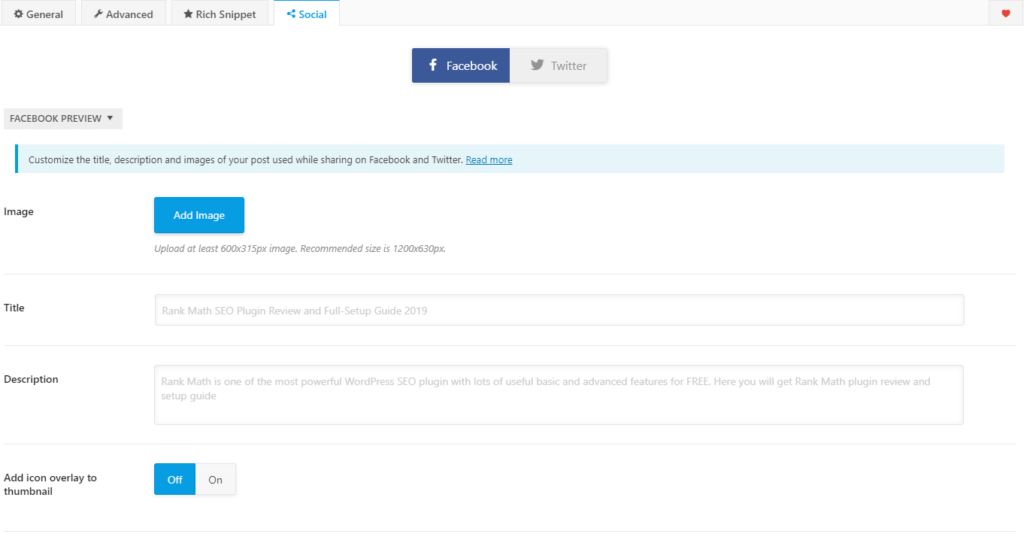Screen dimensions: 1024x549
Task: Expand the Facebook Preview dropdown
Action: [63, 118]
